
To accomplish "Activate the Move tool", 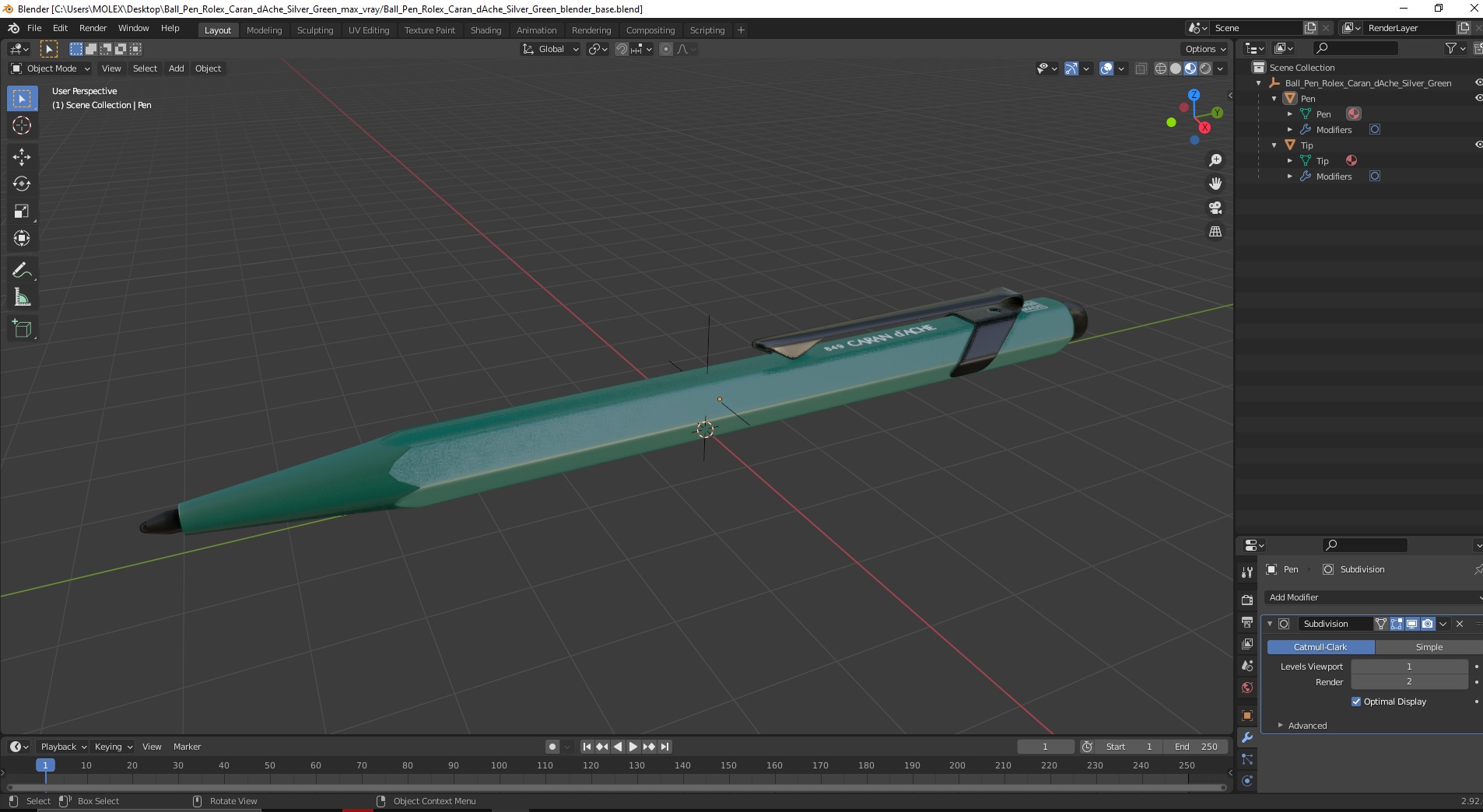I will tap(22, 156).
